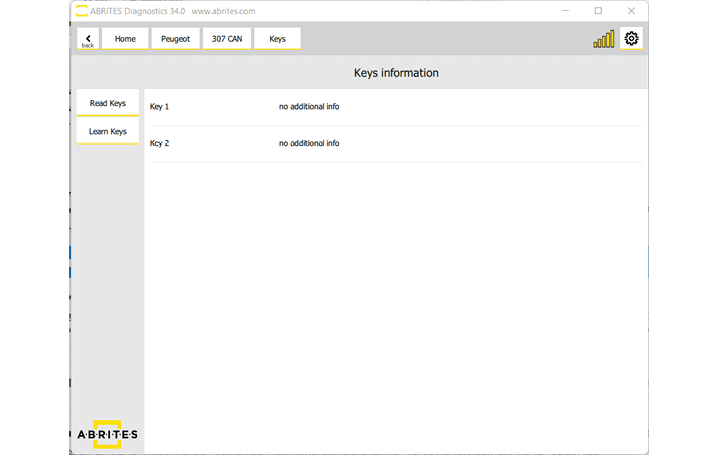Start the Learn Keys function

pos(108,132)
